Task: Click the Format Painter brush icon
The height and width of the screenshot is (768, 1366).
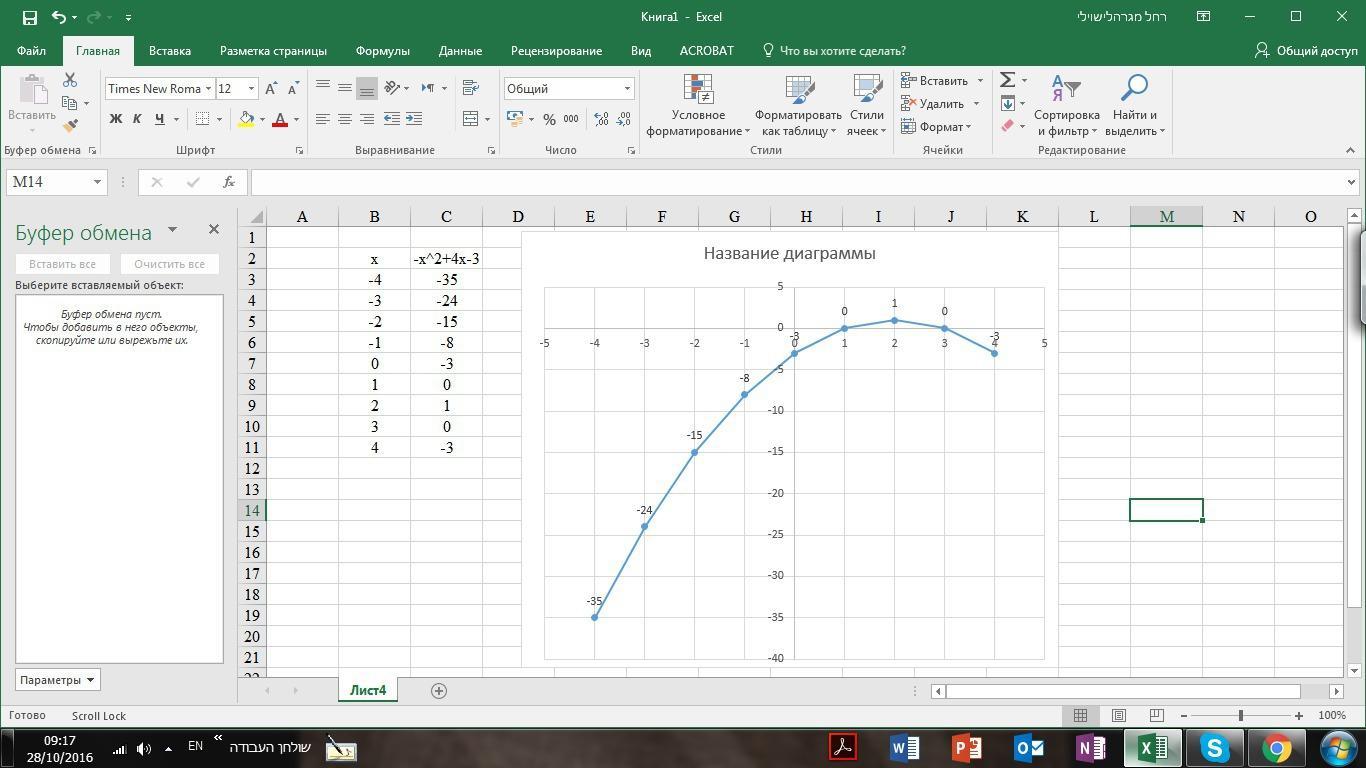Action: (70, 125)
